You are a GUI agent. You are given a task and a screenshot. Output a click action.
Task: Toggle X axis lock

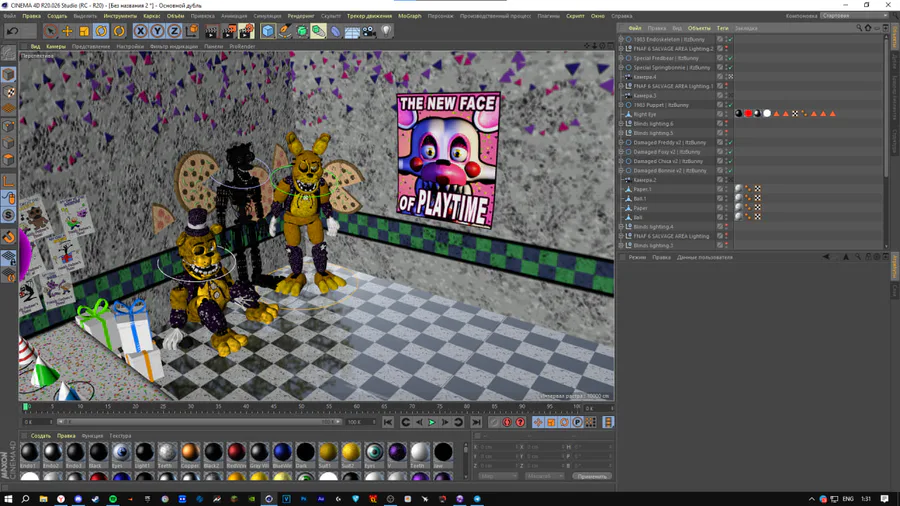point(141,31)
